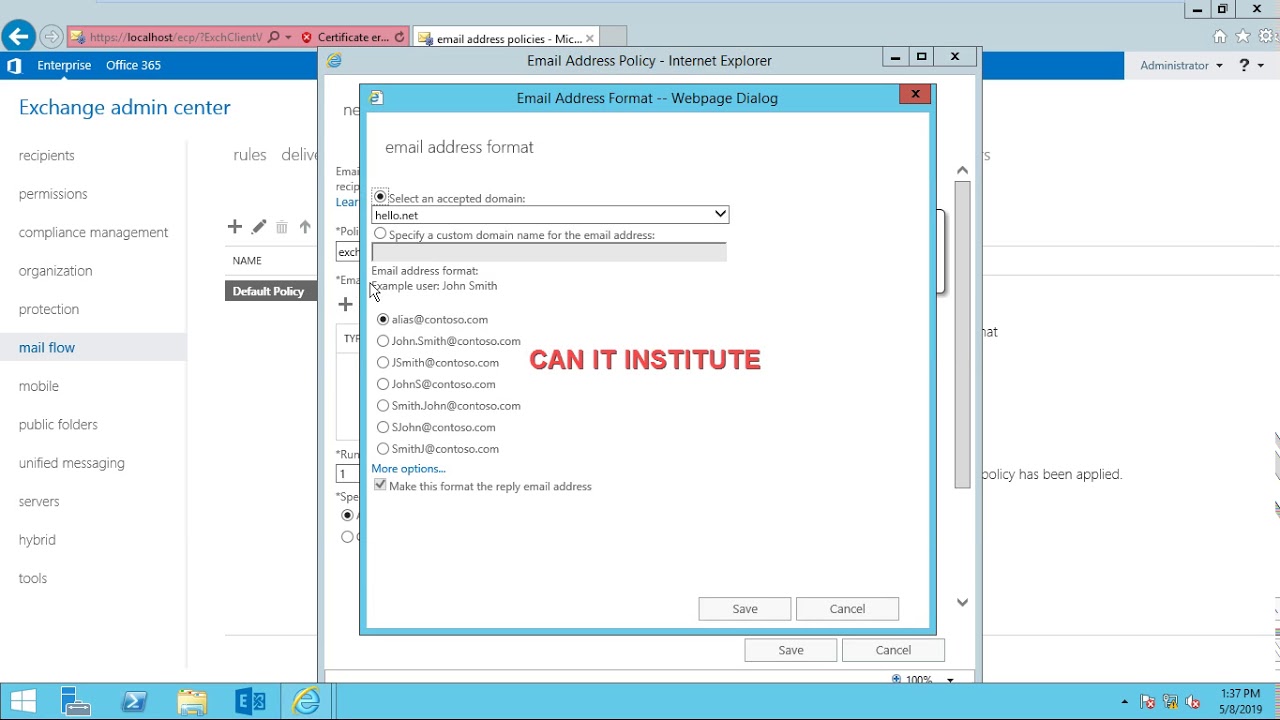Click the custom domain name text field
Viewport: 1280px width, 720px height.
[x=549, y=252]
